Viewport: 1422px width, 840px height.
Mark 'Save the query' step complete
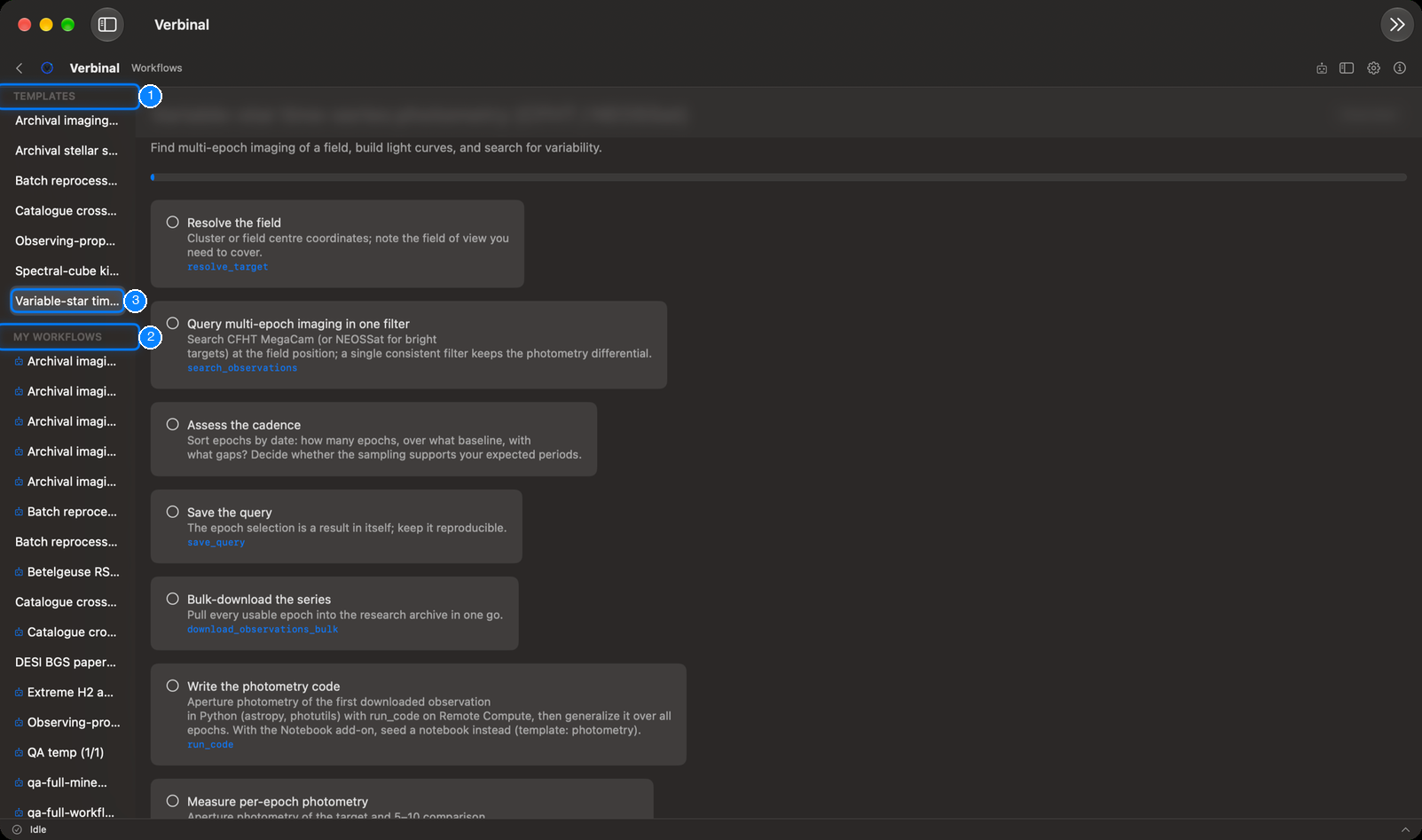[173, 512]
